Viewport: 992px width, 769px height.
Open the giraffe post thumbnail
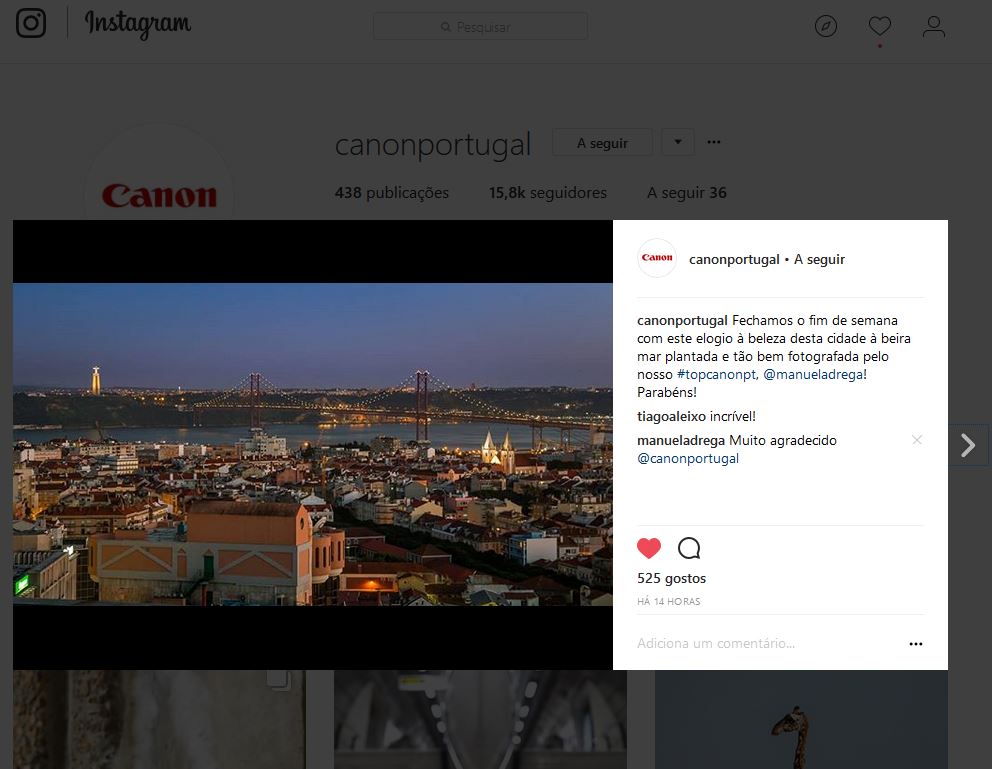pos(801,720)
